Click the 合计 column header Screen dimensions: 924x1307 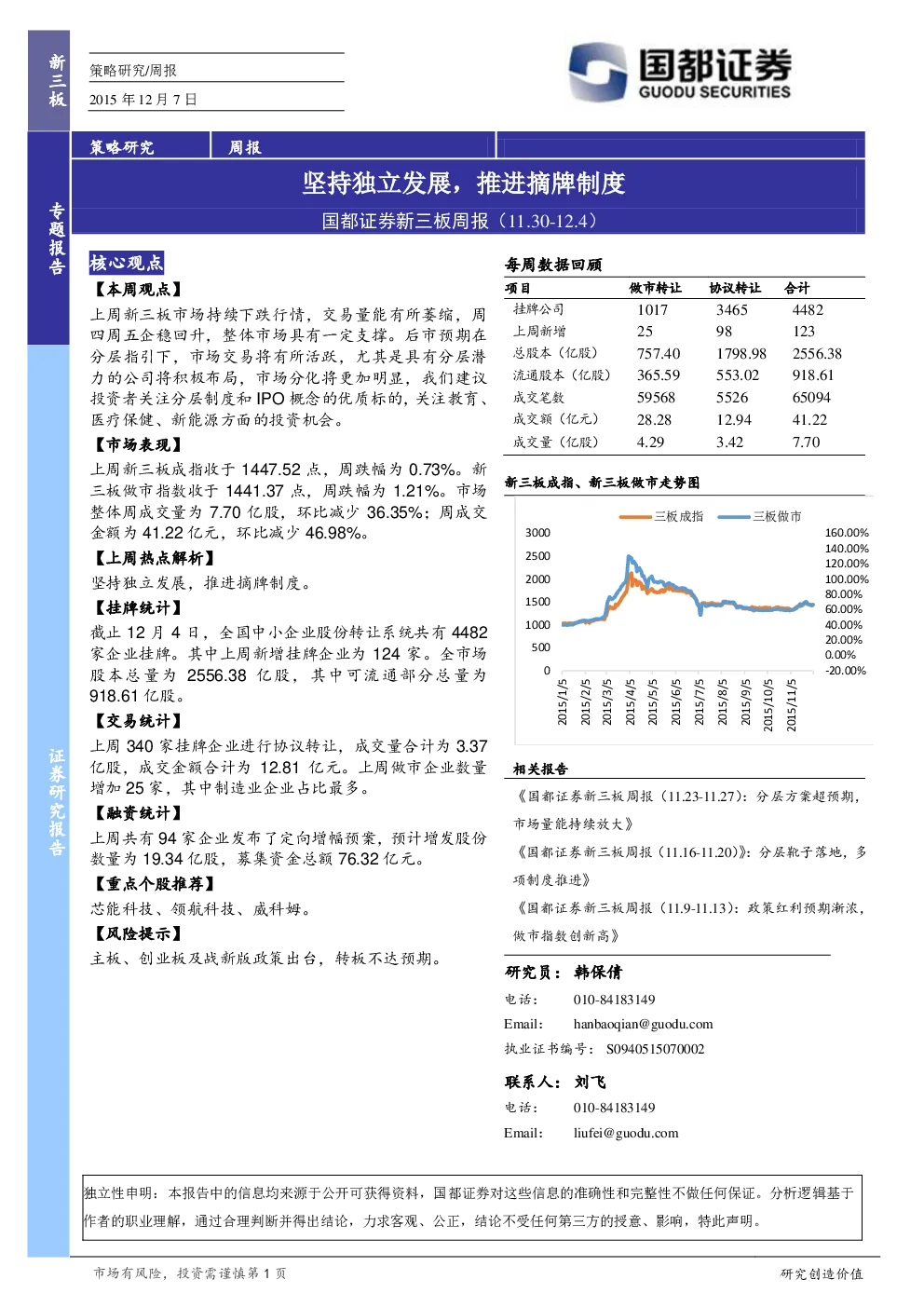pyautogui.click(x=797, y=288)
